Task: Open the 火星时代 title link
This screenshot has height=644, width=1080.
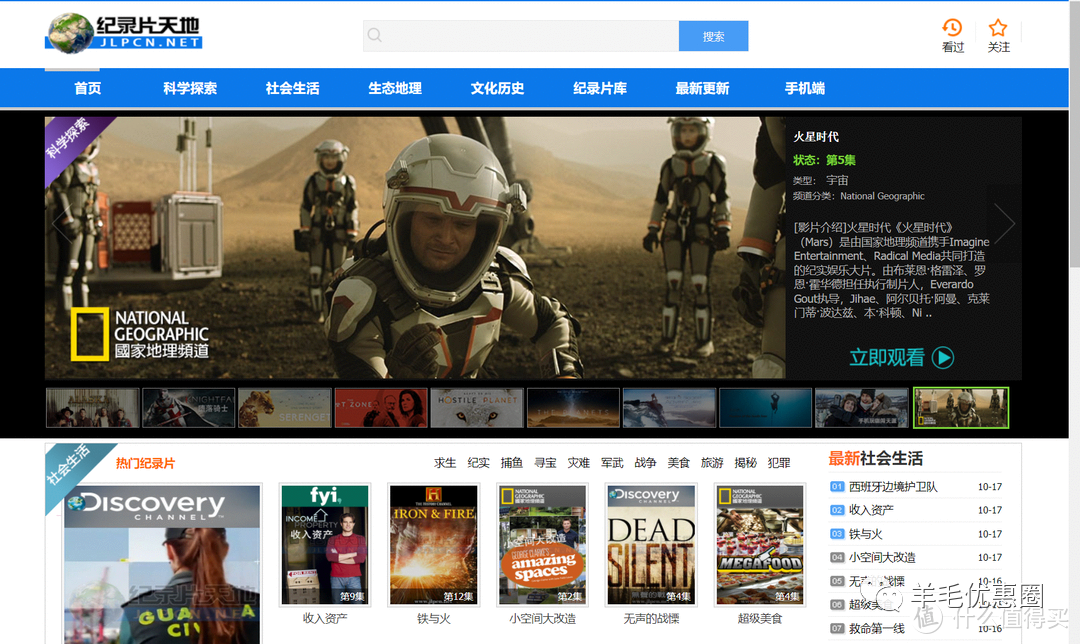Action: coord(816,137)
